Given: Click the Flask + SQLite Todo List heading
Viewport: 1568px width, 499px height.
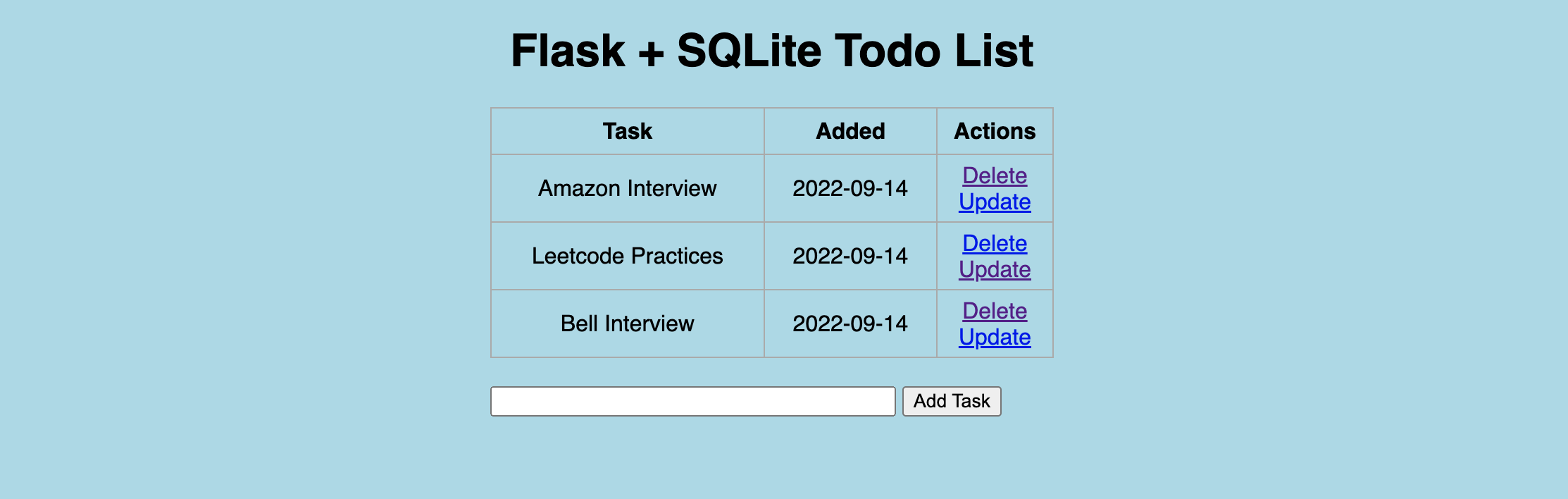Looking at the screenshot, I should pyautogui.click(x=772, y=49).
